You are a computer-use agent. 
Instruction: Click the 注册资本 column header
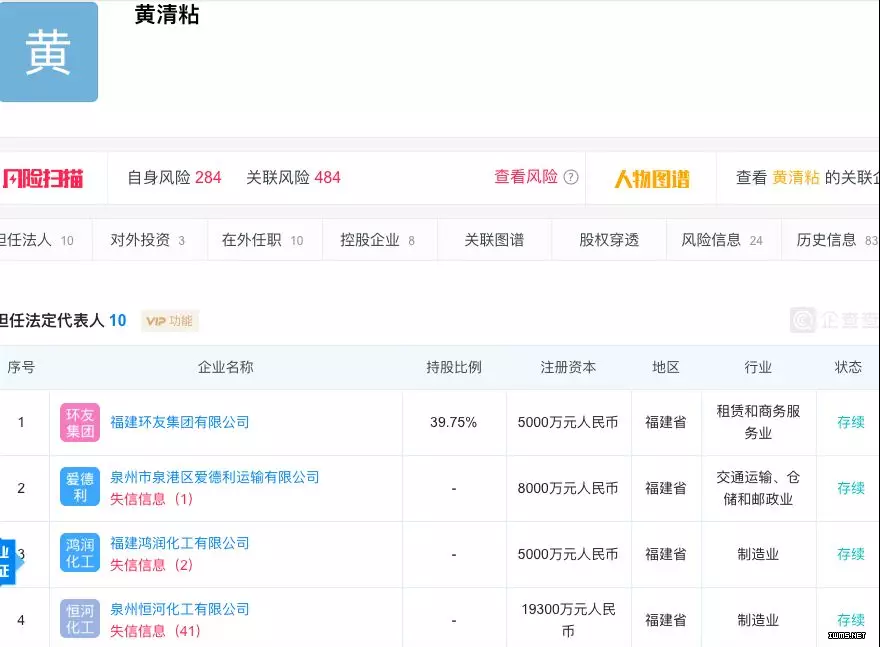pyautogui.click(x=568, y=367)
